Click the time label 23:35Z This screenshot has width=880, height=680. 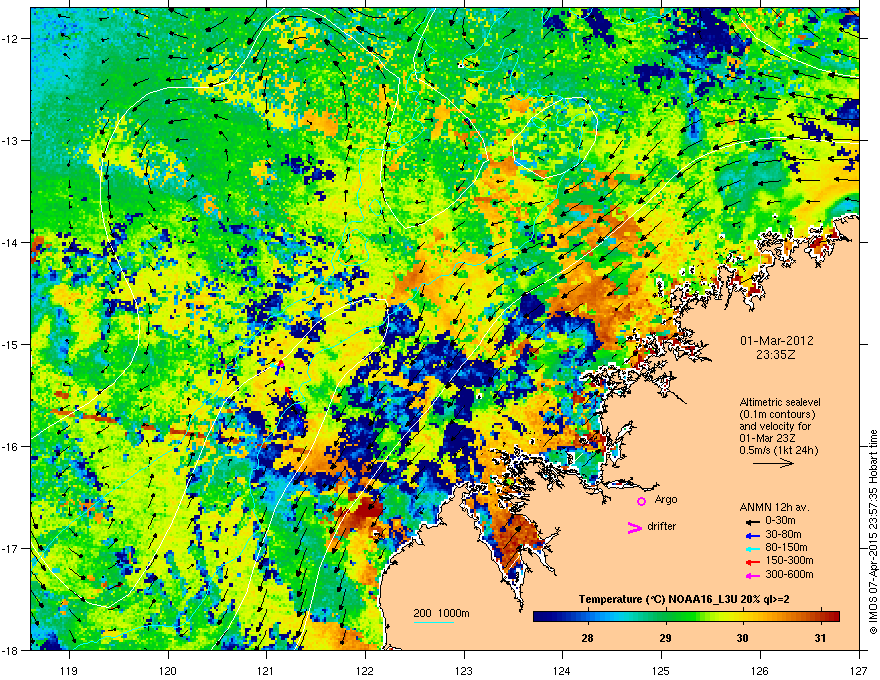click(x=776, y=355)
